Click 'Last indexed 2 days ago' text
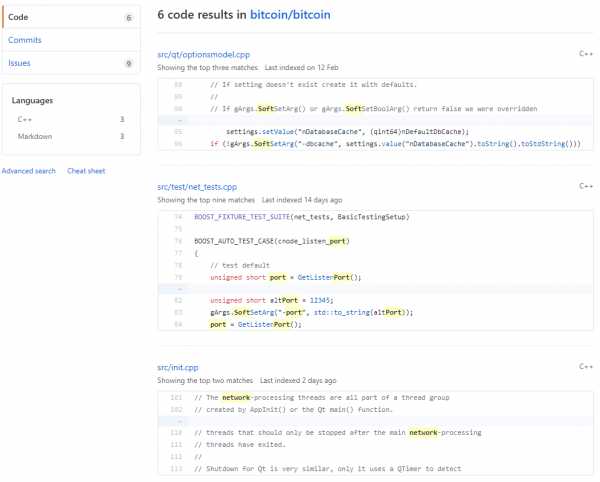 (298, 381)
